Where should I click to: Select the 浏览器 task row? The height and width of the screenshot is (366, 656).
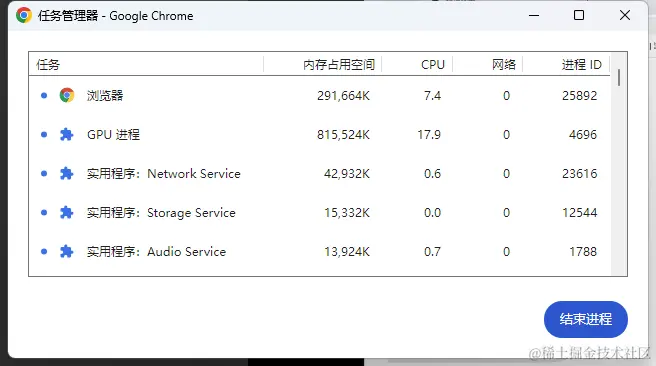[319, 95]
